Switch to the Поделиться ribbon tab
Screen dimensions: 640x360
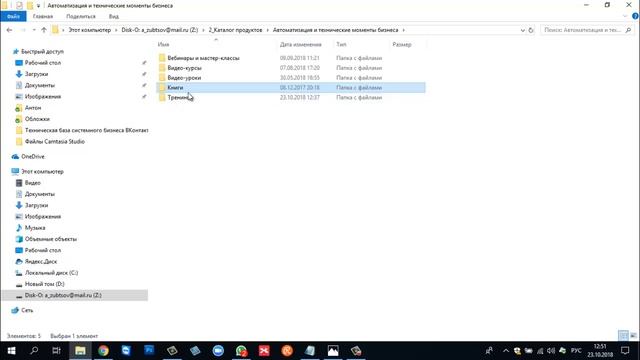click(x=81, y=16)
